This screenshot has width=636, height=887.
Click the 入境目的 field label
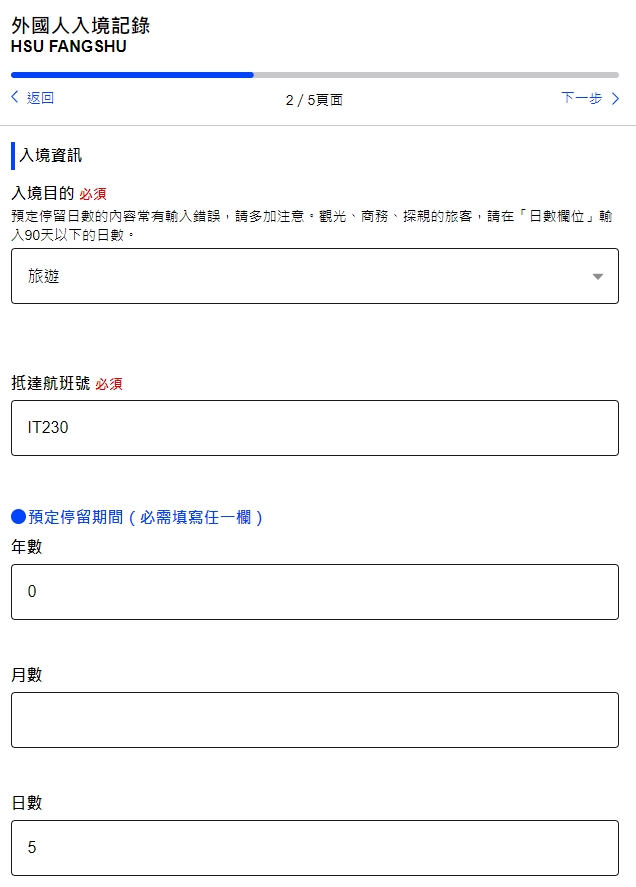[x=42, y=193]
